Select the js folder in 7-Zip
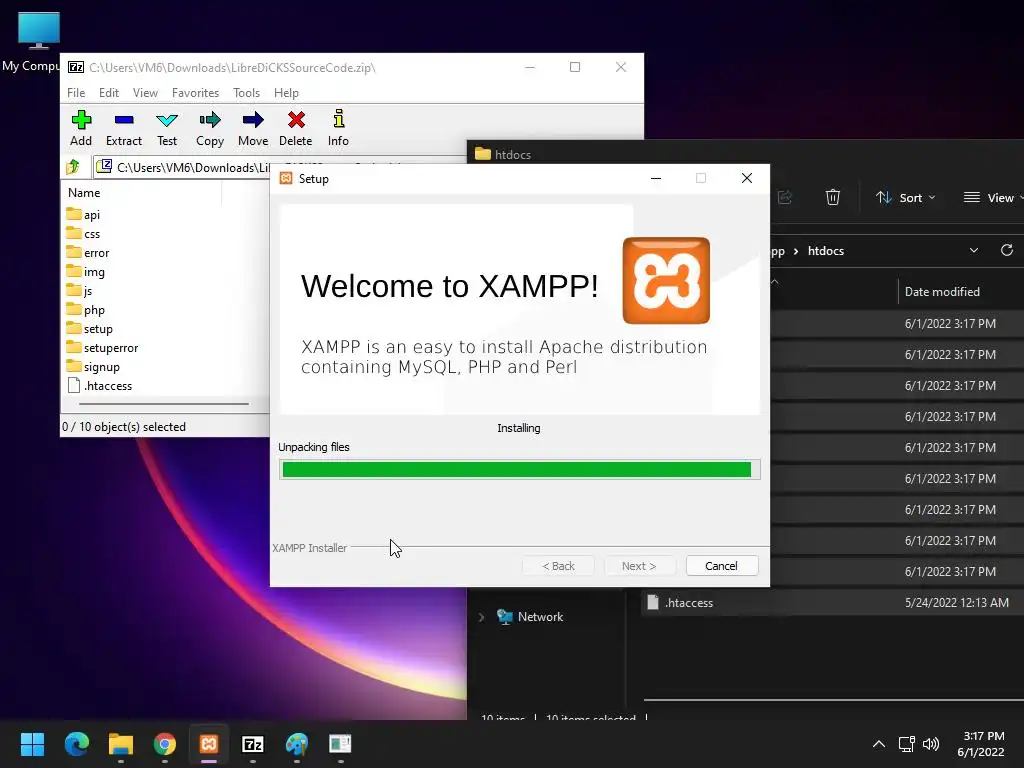1024x768 pixels. pyautogui.click(x=80, y=291)
